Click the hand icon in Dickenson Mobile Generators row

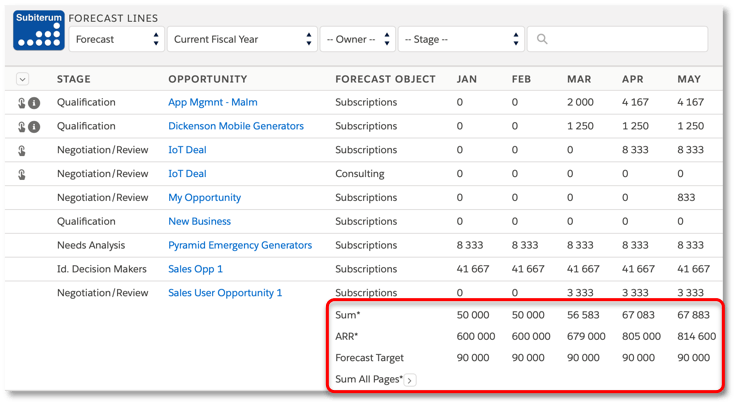22,127
